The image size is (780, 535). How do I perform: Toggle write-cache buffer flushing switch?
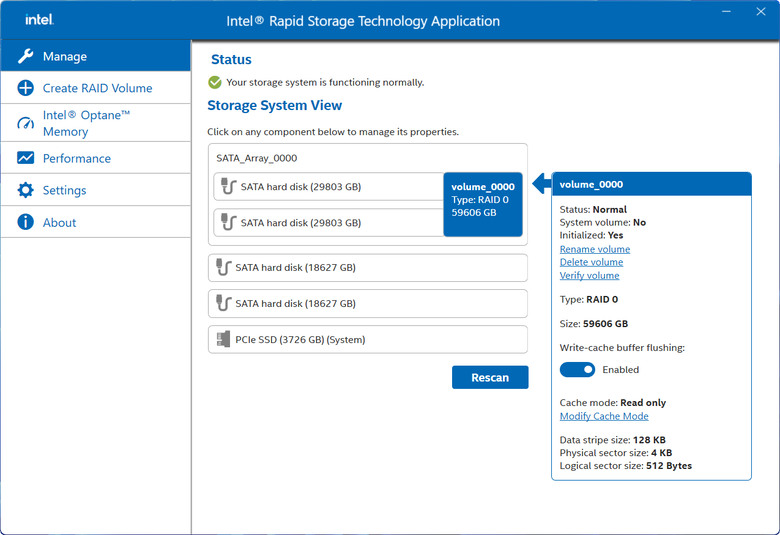pyautogui.click(x=577, y=369)
